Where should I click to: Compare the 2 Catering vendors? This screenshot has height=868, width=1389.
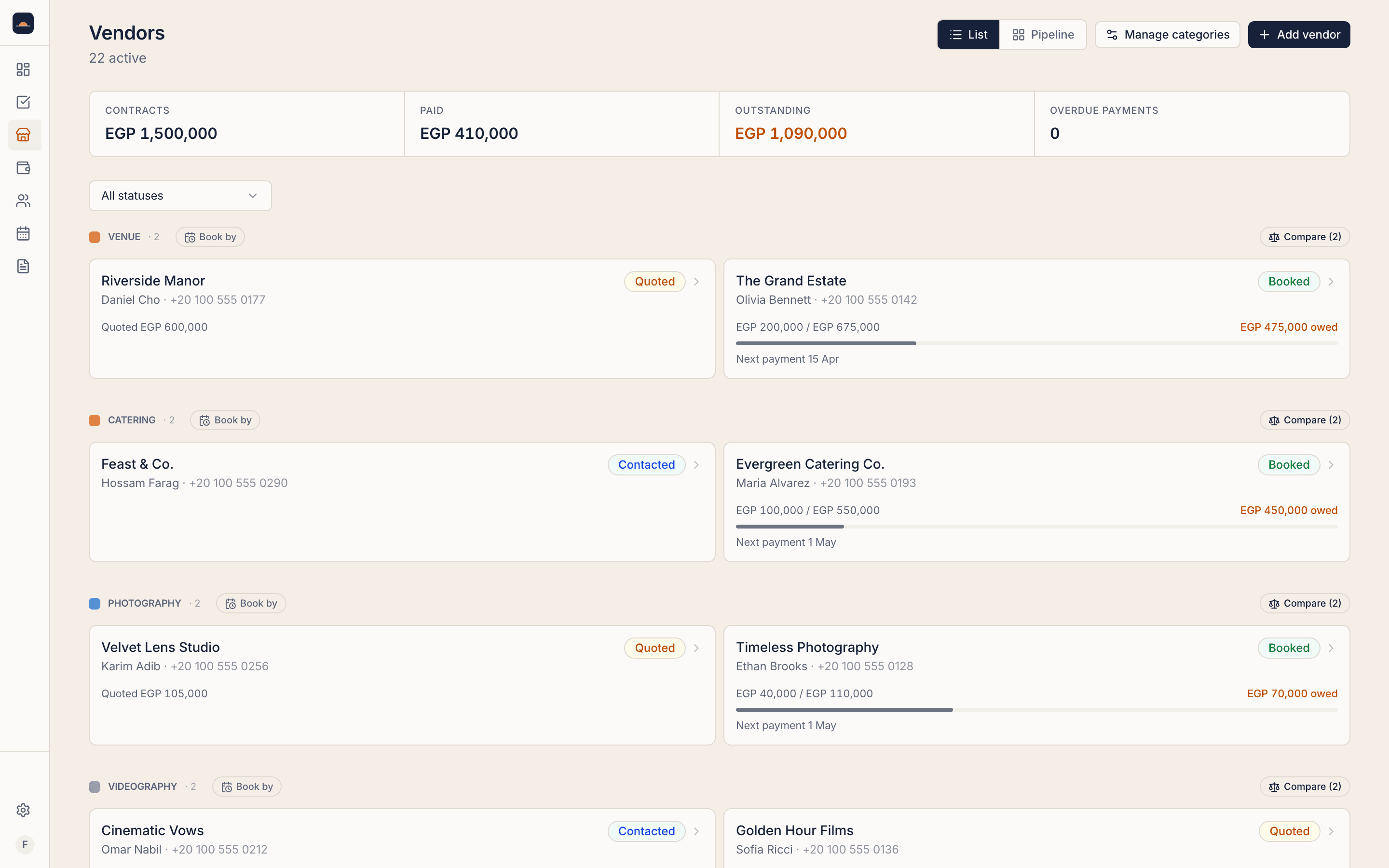pos(1305,420)
